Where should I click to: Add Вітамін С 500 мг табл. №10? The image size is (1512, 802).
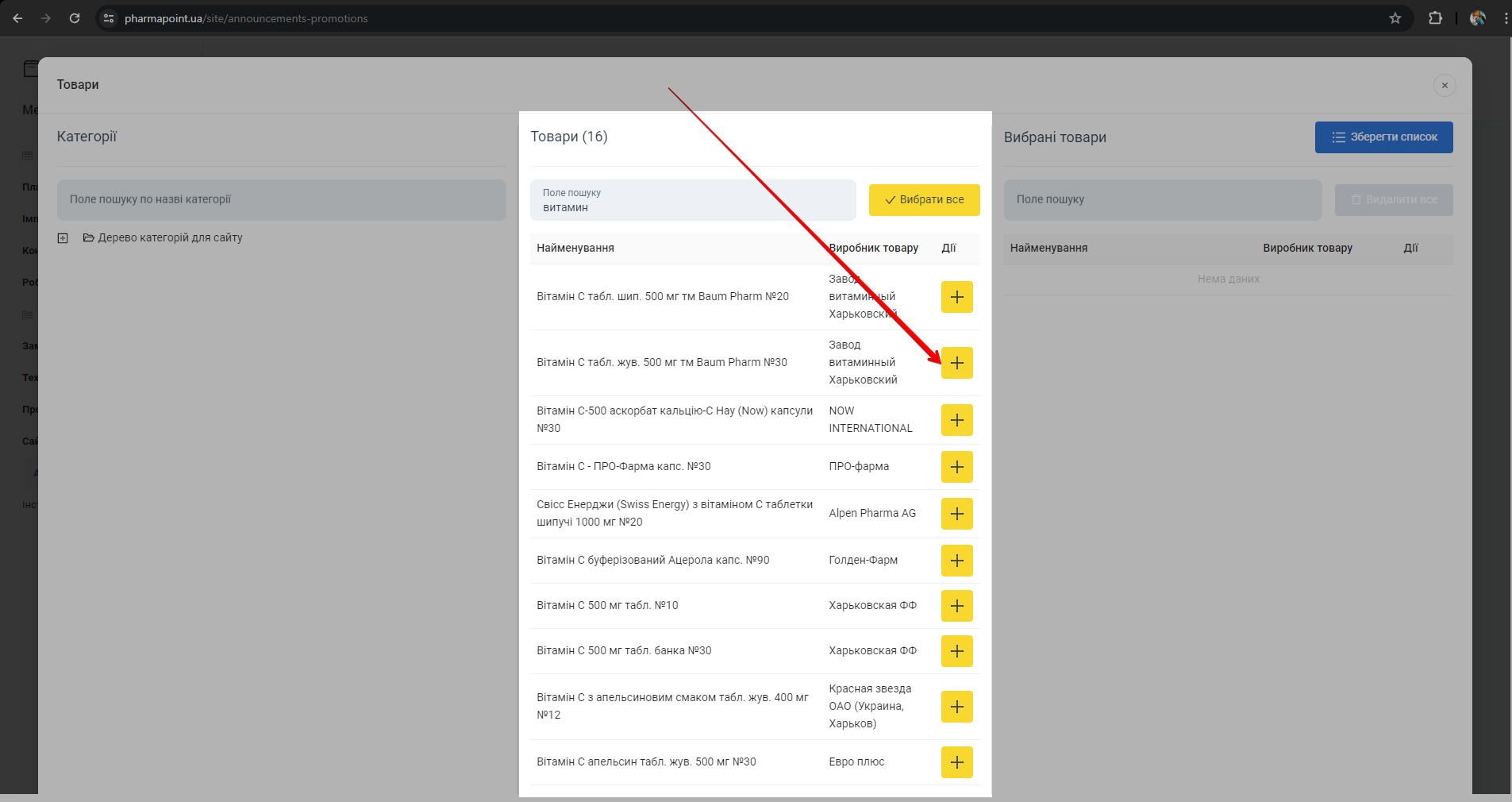tap(956, 606)
